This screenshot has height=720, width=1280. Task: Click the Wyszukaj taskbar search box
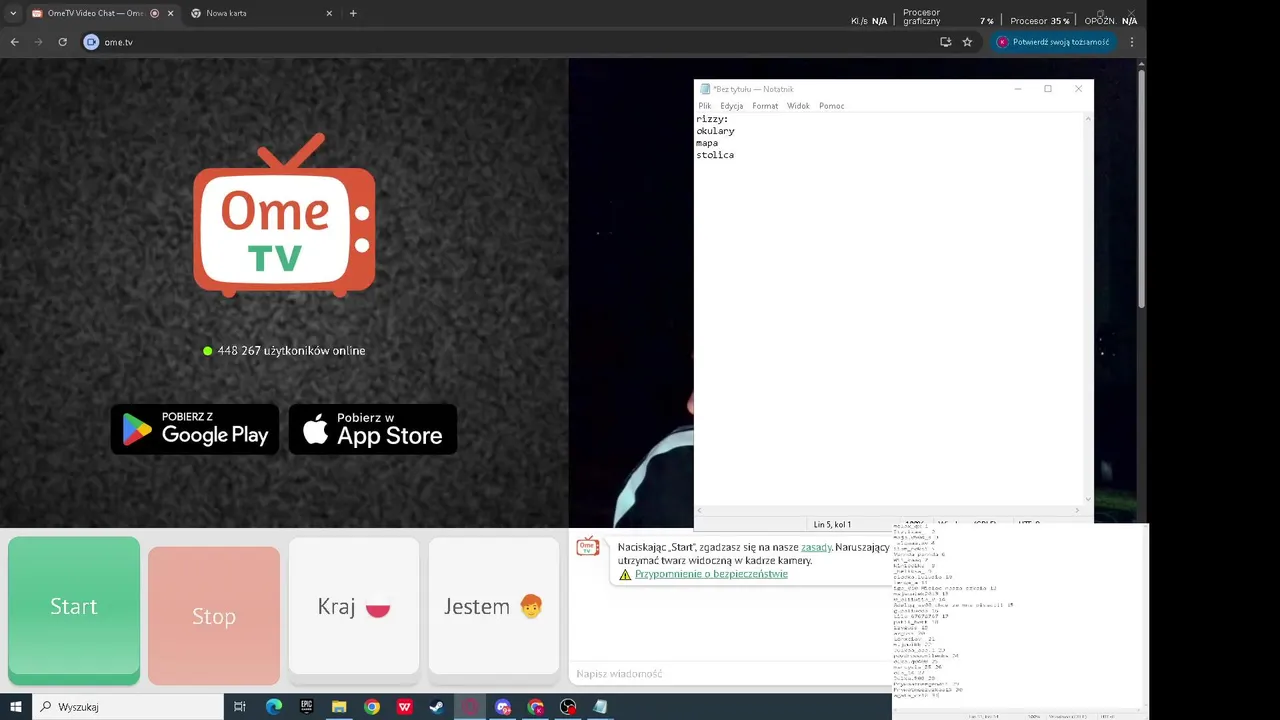click(x=128, y=707)
